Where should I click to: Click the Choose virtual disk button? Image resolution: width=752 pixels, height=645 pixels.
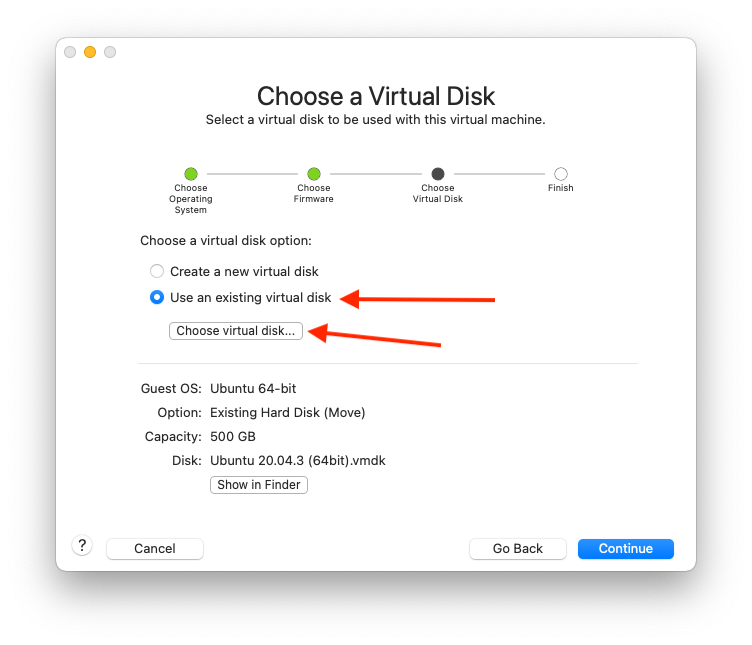(x=236, y=331)
